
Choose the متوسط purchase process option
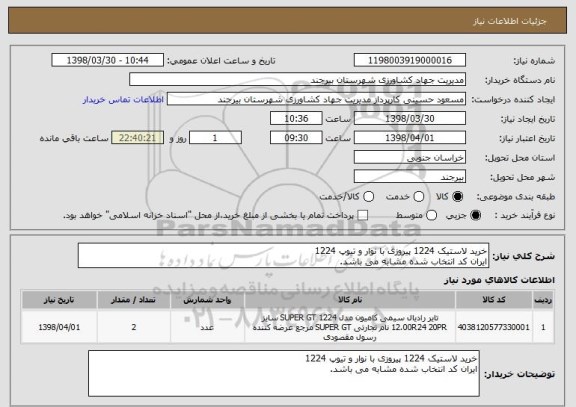(432, 216)
